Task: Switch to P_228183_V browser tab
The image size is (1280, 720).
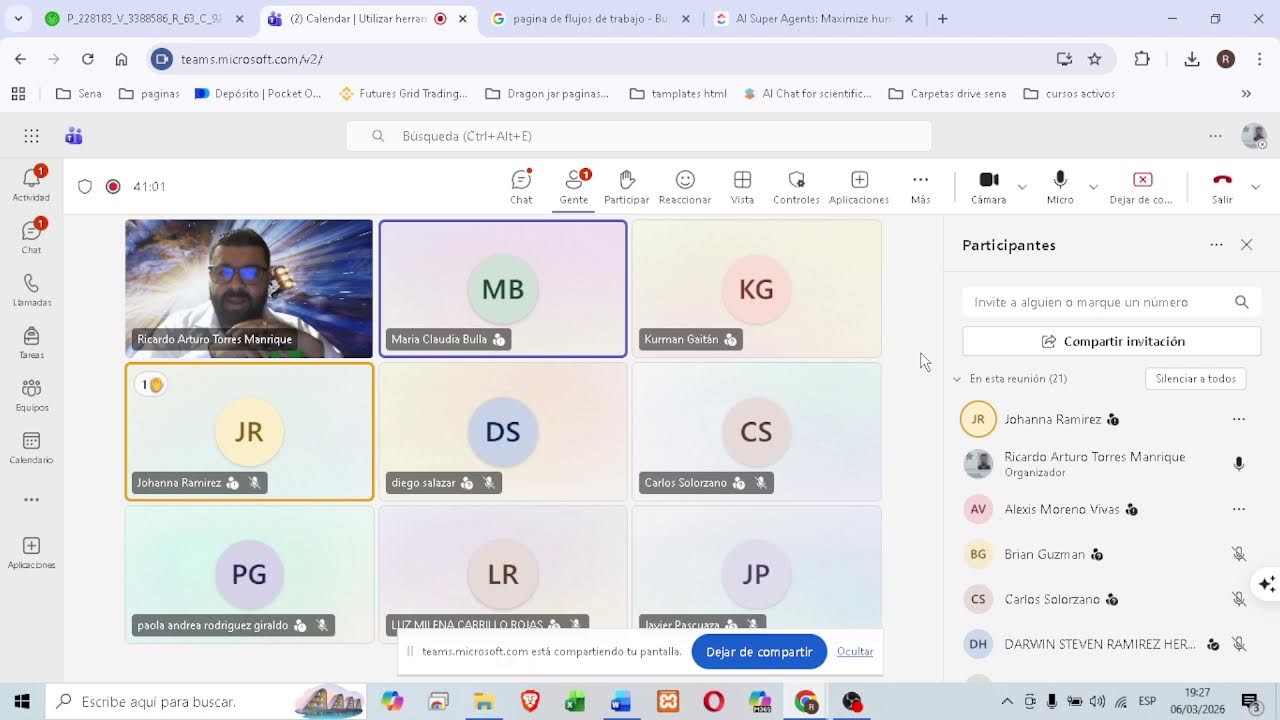Action: coord(145,19)
